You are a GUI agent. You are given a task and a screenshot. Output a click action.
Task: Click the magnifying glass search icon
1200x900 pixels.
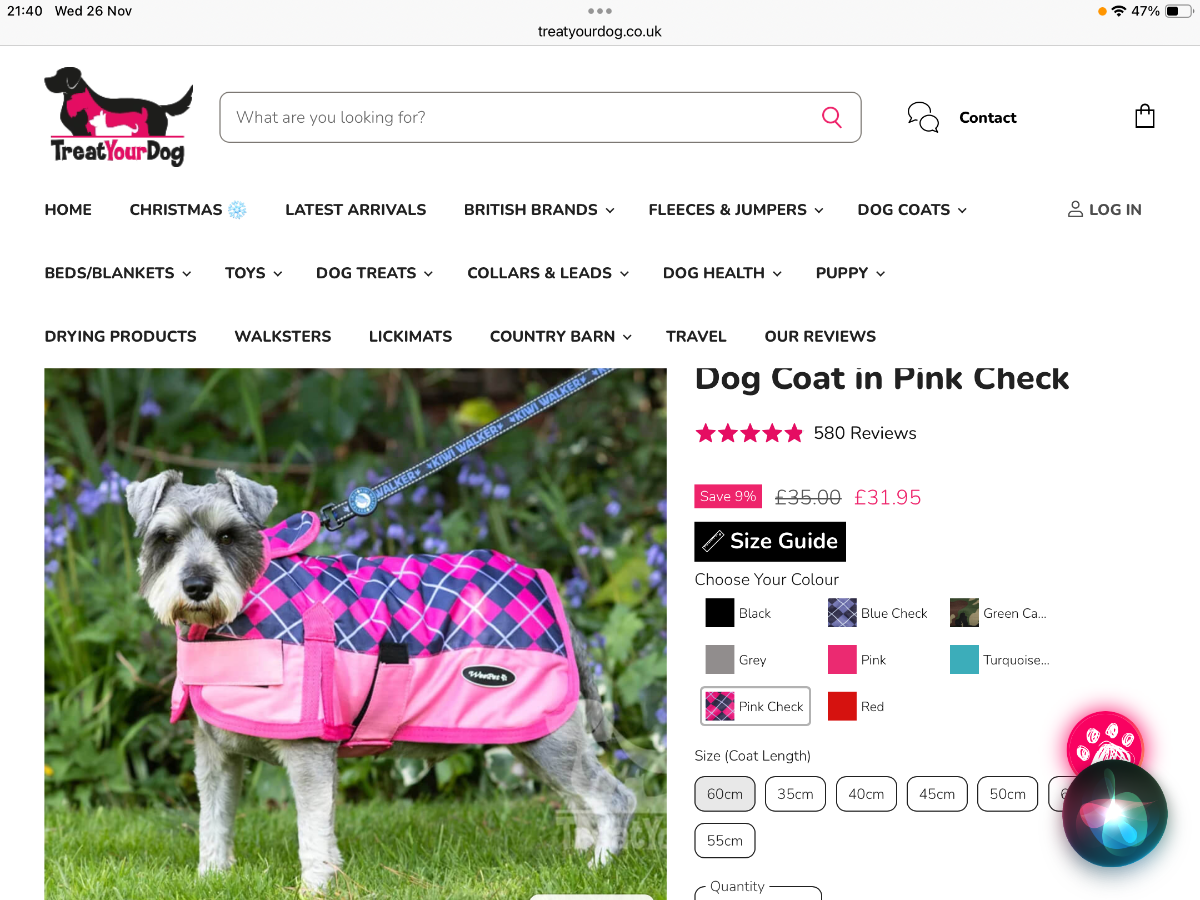pos(832,117)
